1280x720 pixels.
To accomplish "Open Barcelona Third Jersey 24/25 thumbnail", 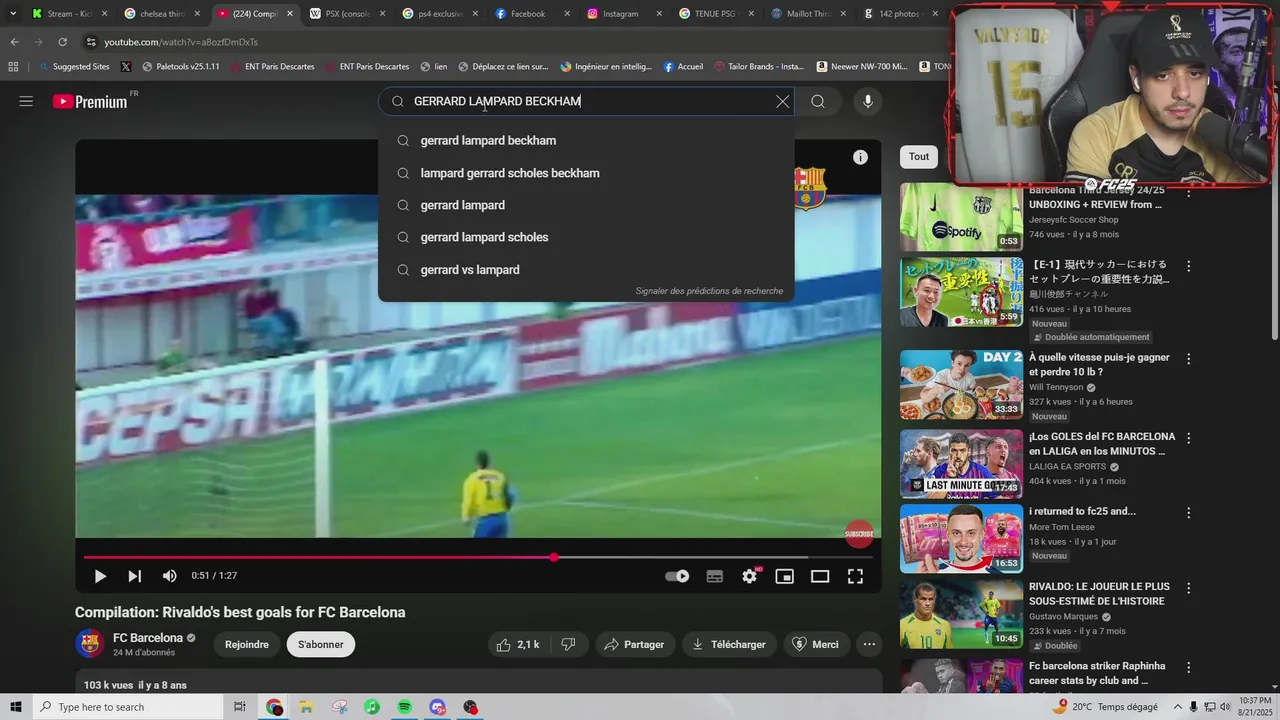I will (x=961, y=217).
